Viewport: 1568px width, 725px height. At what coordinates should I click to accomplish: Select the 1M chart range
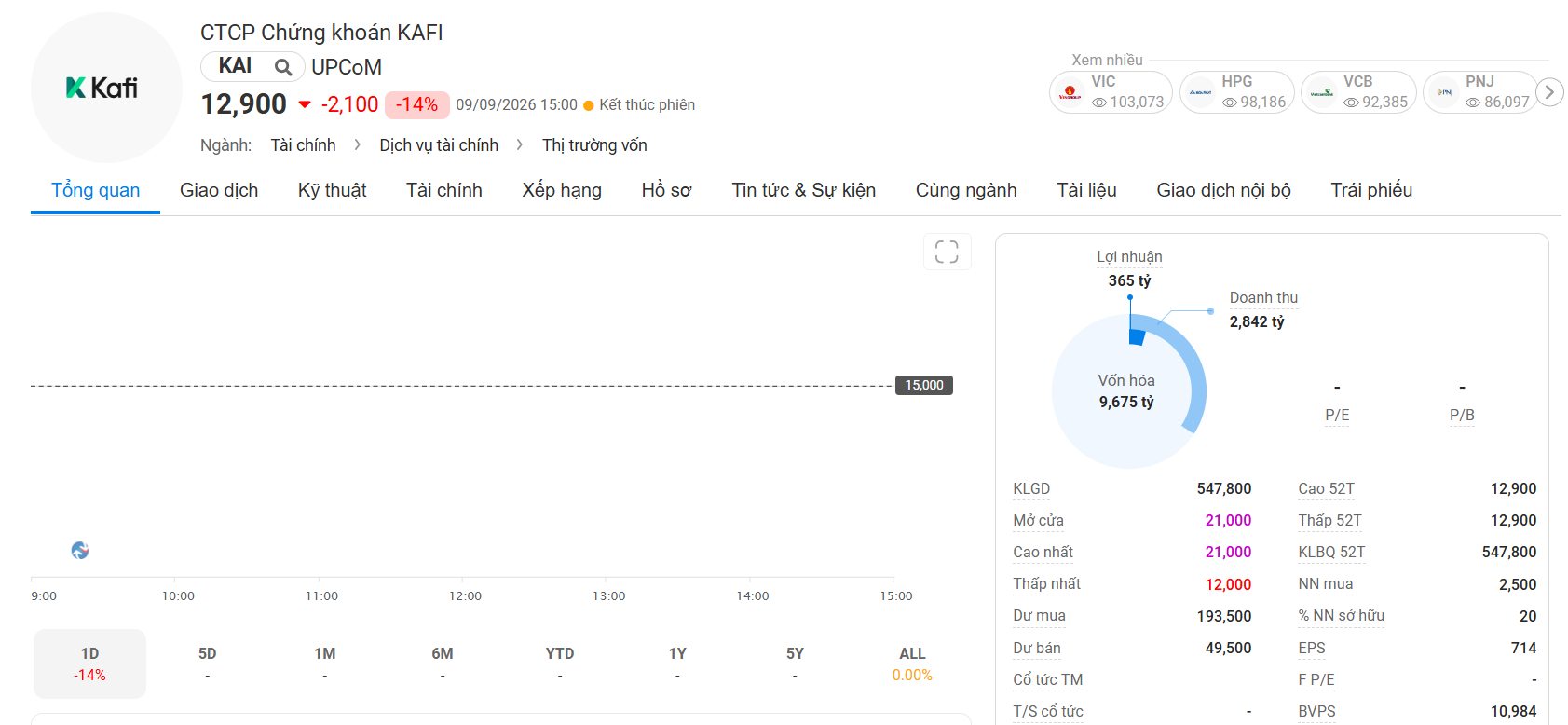pos(324,663)
